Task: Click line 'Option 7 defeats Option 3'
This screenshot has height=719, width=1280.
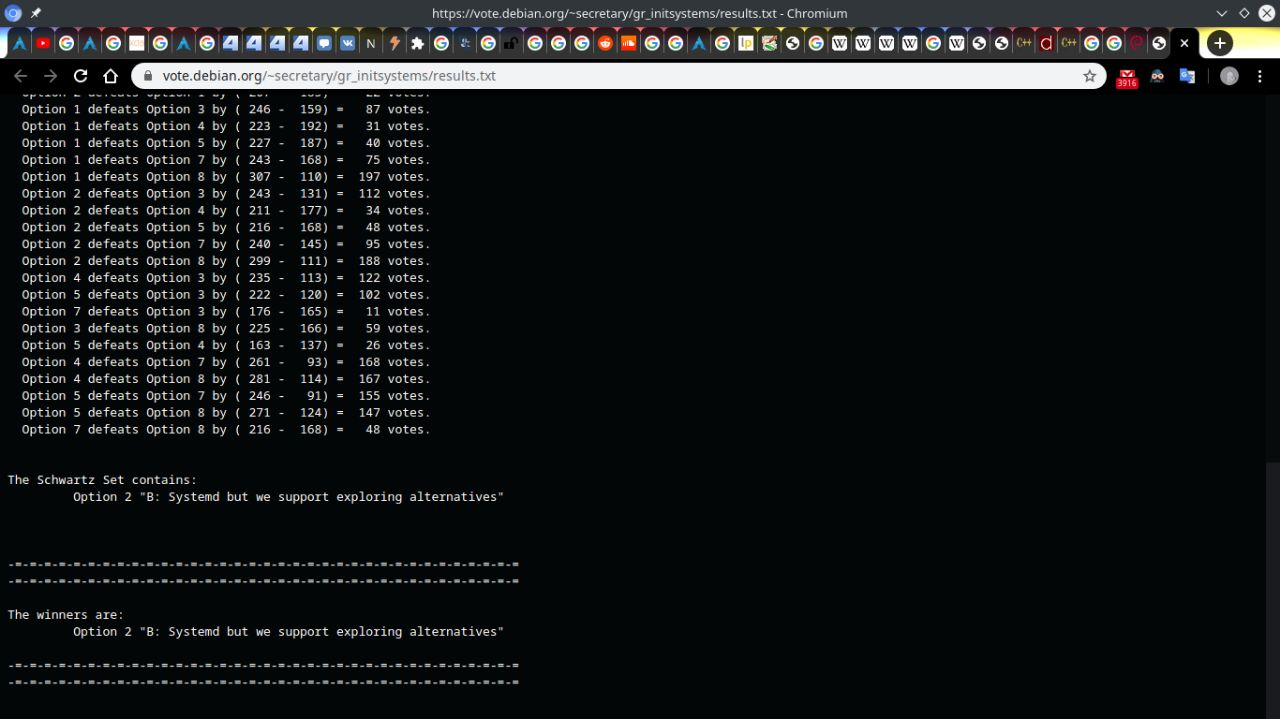Action: [x=226, y=311]
